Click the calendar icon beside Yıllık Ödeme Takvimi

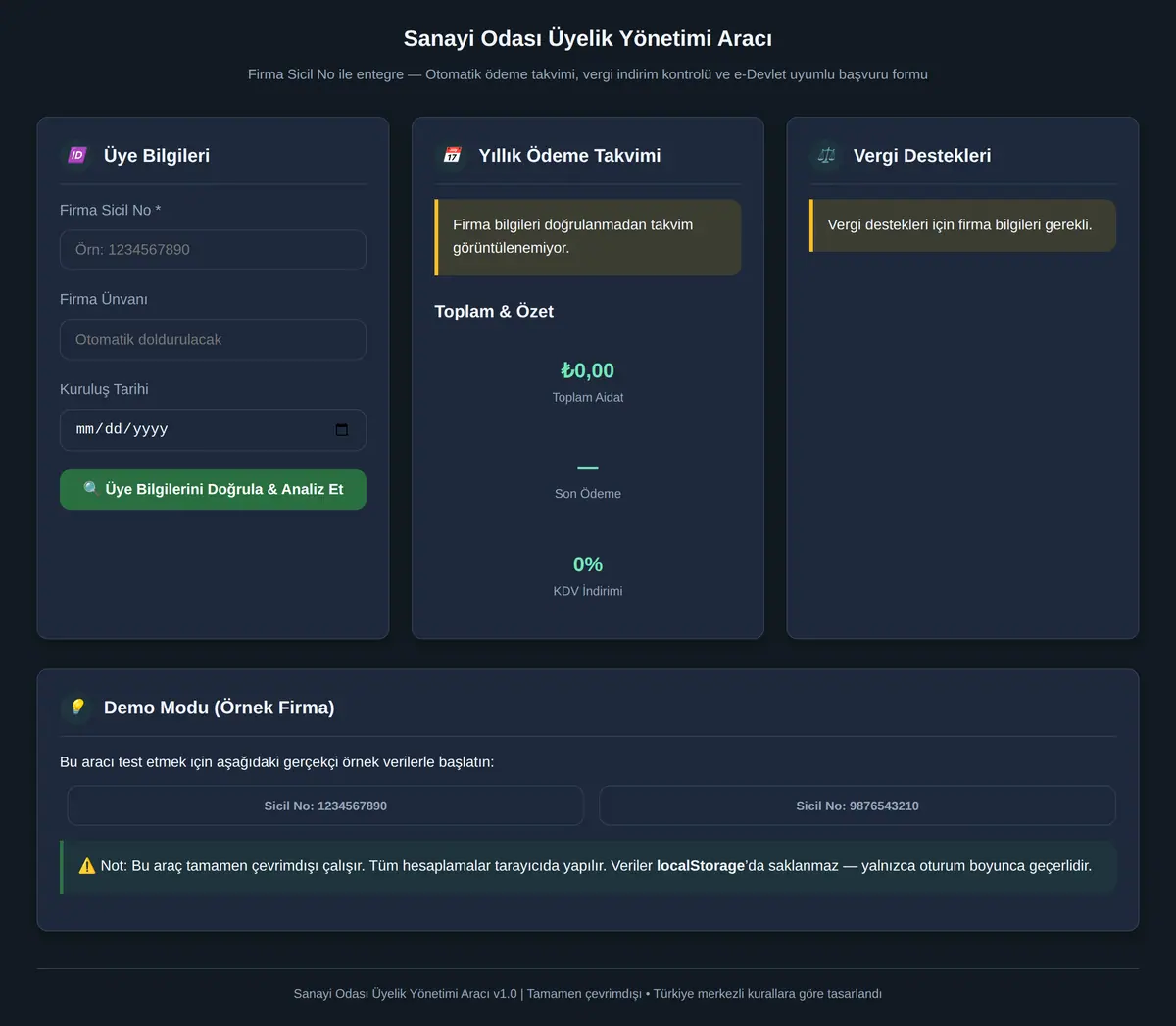452,155
